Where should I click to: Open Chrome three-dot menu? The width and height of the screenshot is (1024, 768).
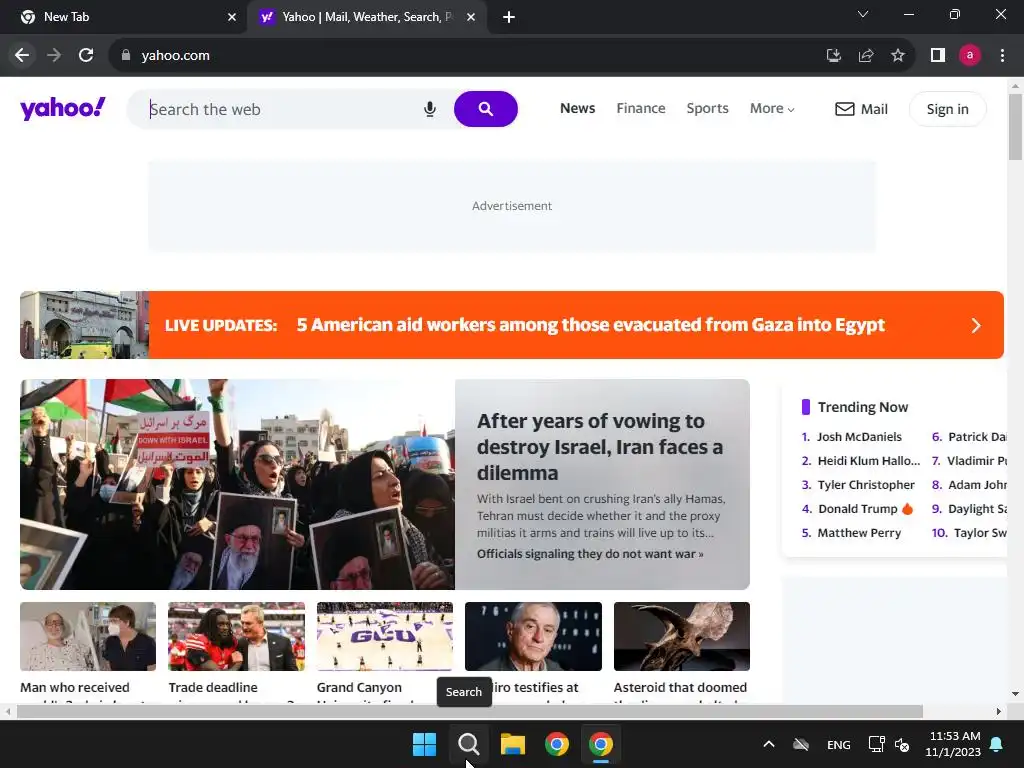tap(1002, 56)
